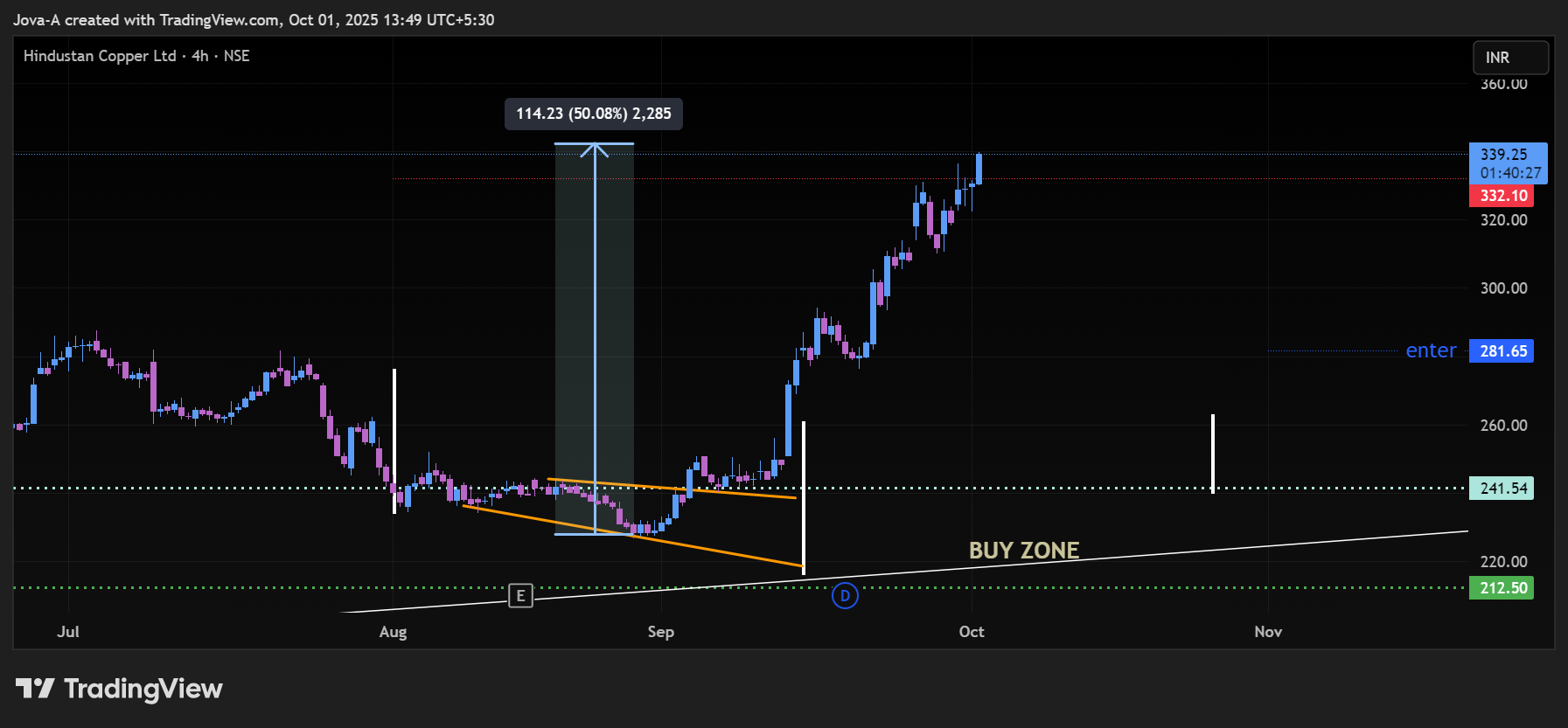Viewport: 1568px width, 728px height.
Task: Click the Nov label on time axis
Action: point(1268,632)
